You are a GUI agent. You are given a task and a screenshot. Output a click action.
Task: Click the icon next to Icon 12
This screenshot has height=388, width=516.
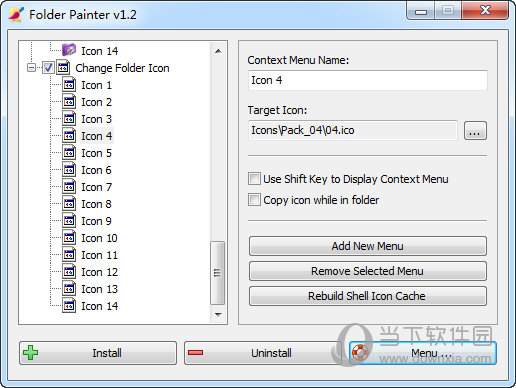click(69, 272)
